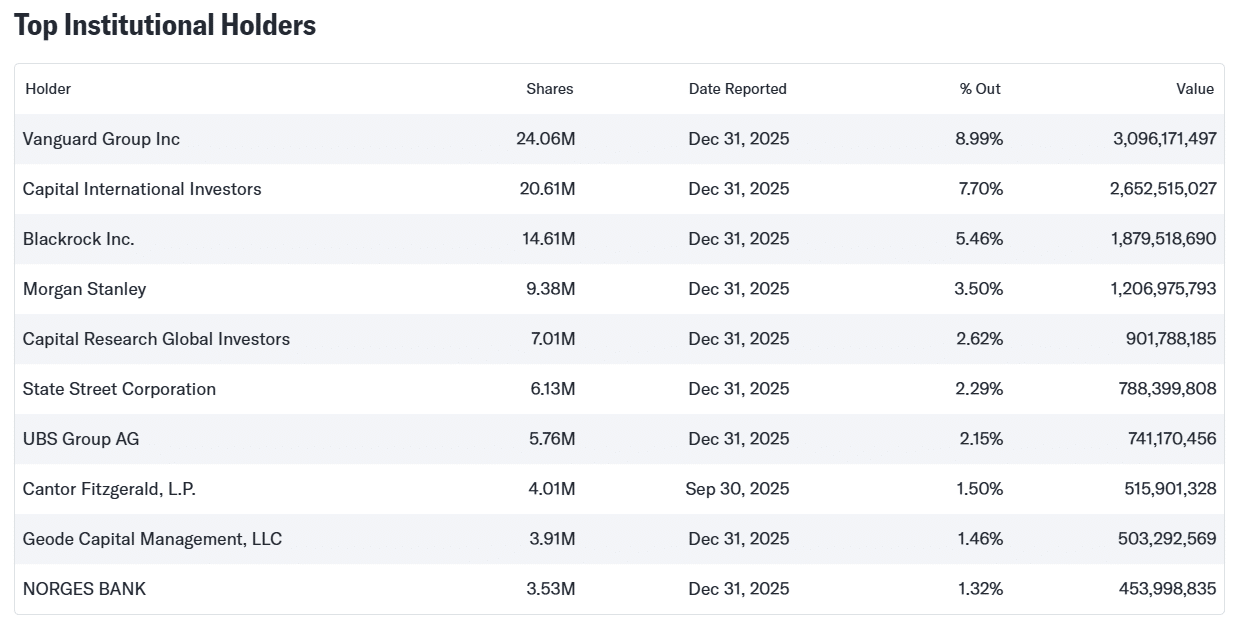This screenshot has height=624, width=1241.
Task: Click the State Street Corporation entry
Action: pos(119,389)
